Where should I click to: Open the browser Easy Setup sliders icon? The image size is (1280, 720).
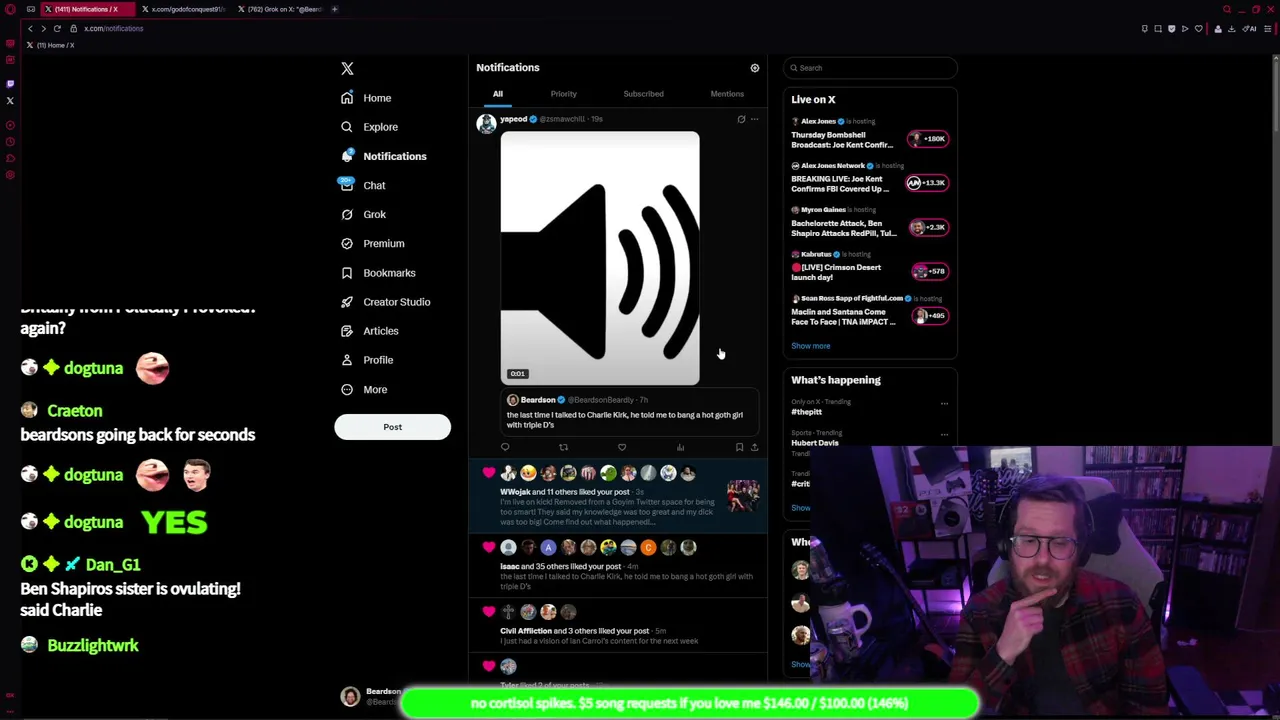point(1267,29)
